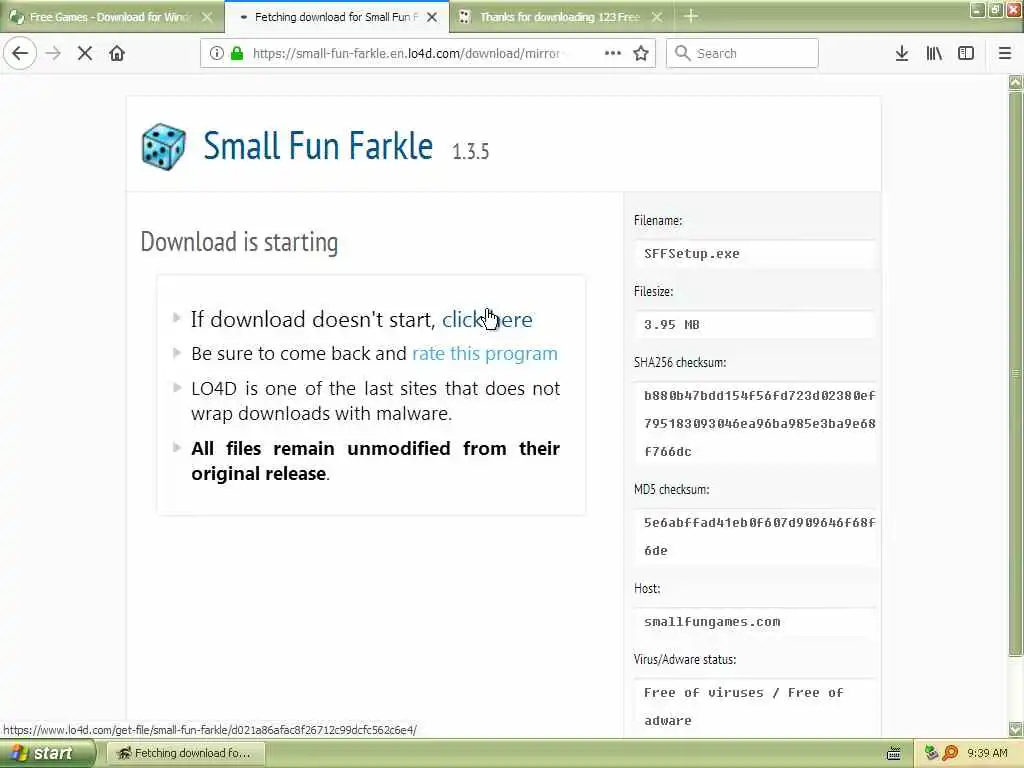This screenshot has height=768, width=1024.
Task: Click the vertical scrollbar thumb
Action: [1015, 374]
